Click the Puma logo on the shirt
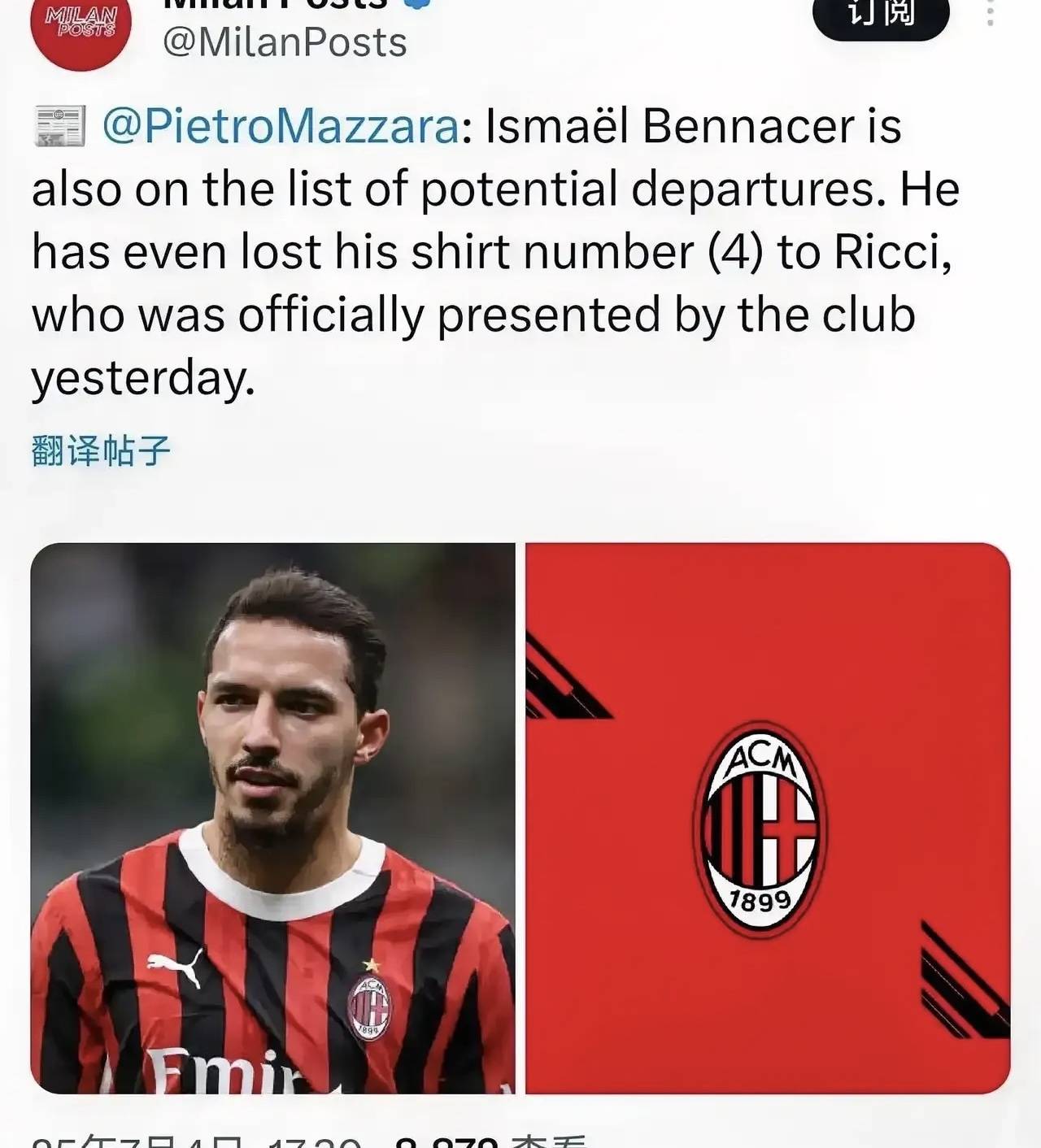 (x=174, y=968)
